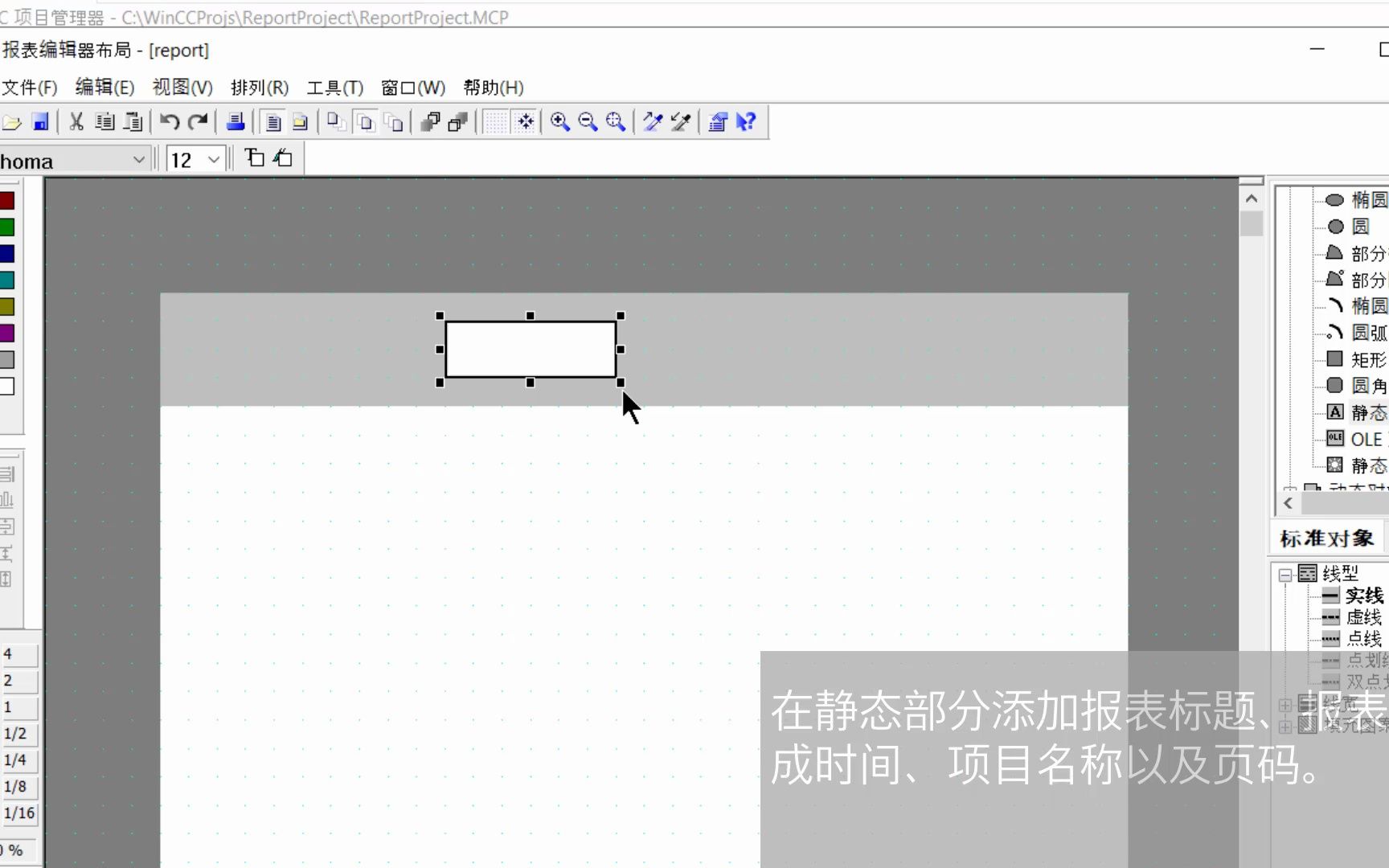The height and width of the screenshot is (868, 1389).
Task: Click the bring-to-foreground layer icon
Action: [x=431, y=122]
